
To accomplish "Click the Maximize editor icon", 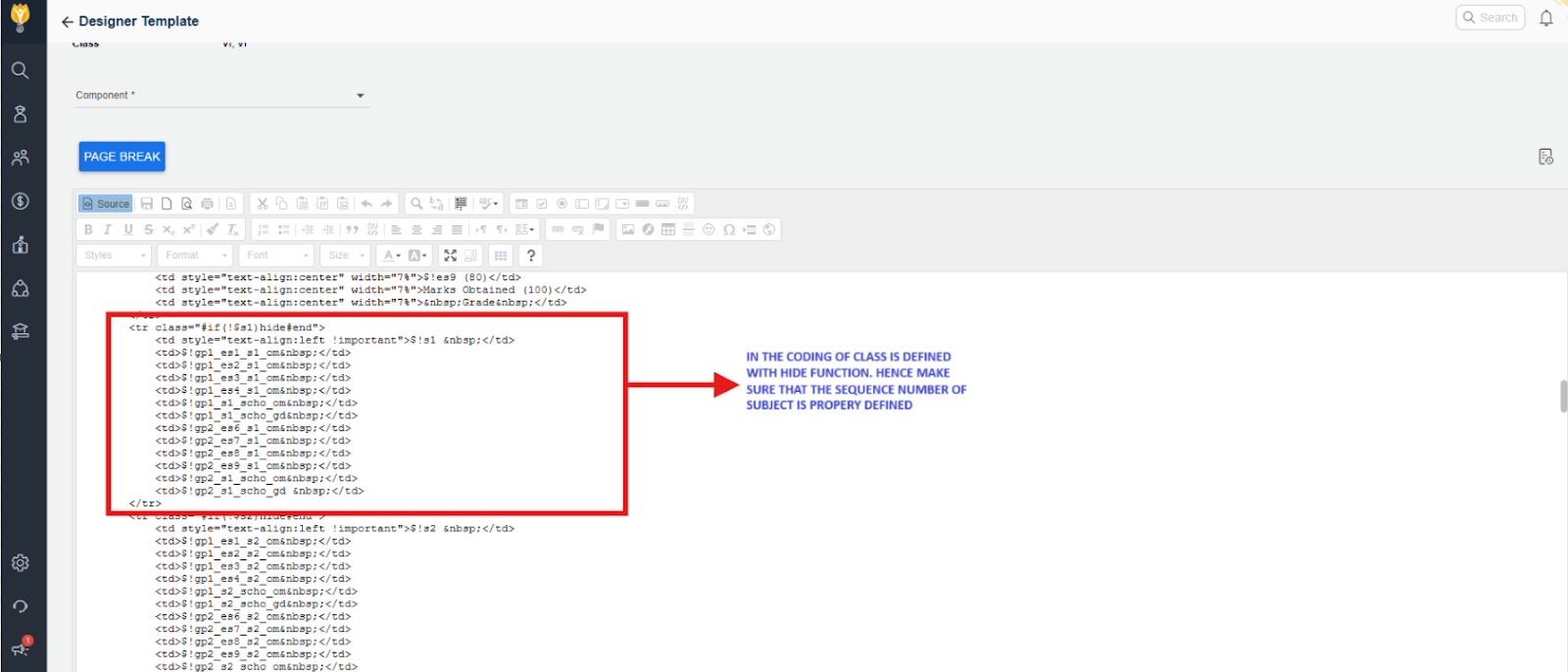I will [450, 256].
